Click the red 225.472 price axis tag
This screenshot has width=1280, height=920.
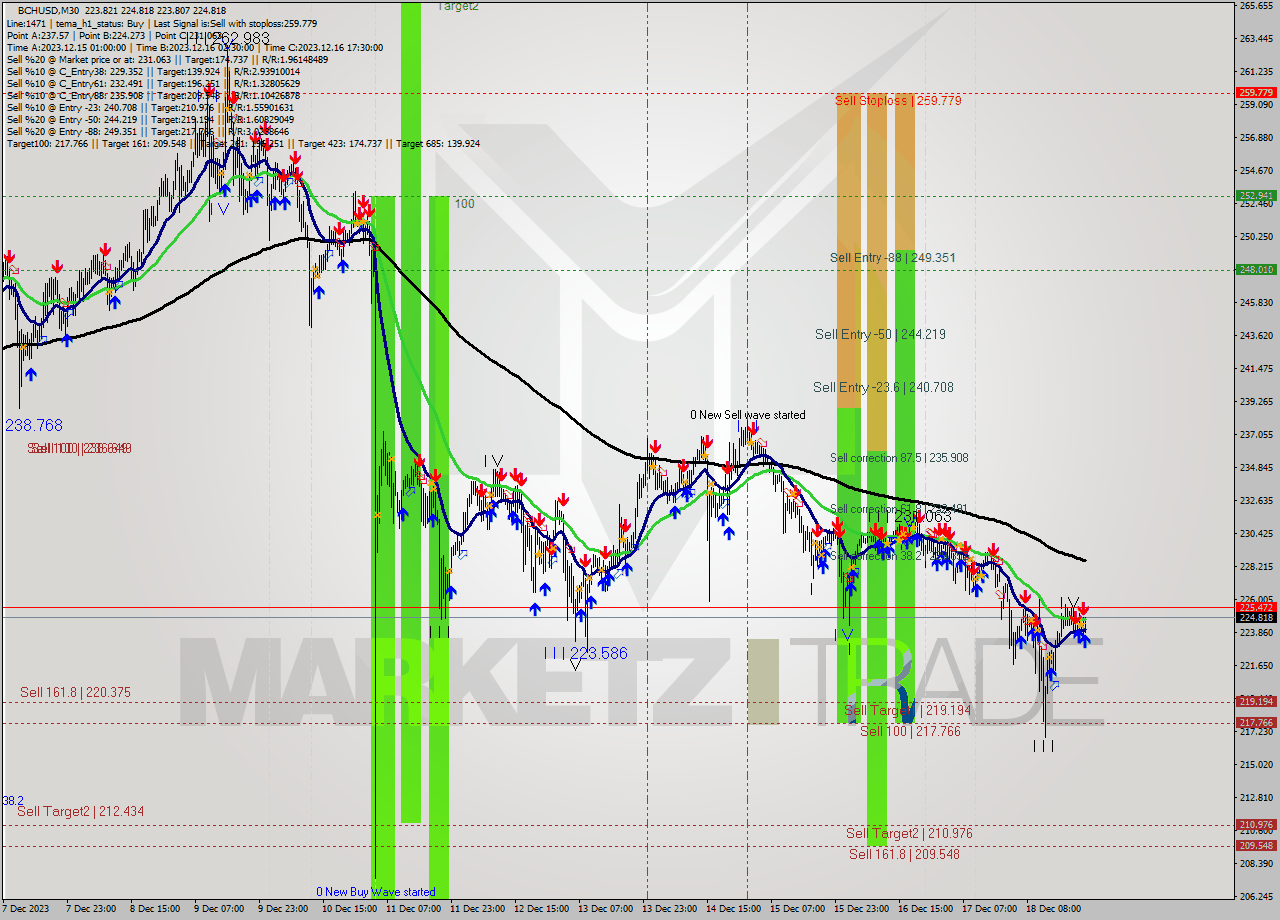coord(1256,607)
